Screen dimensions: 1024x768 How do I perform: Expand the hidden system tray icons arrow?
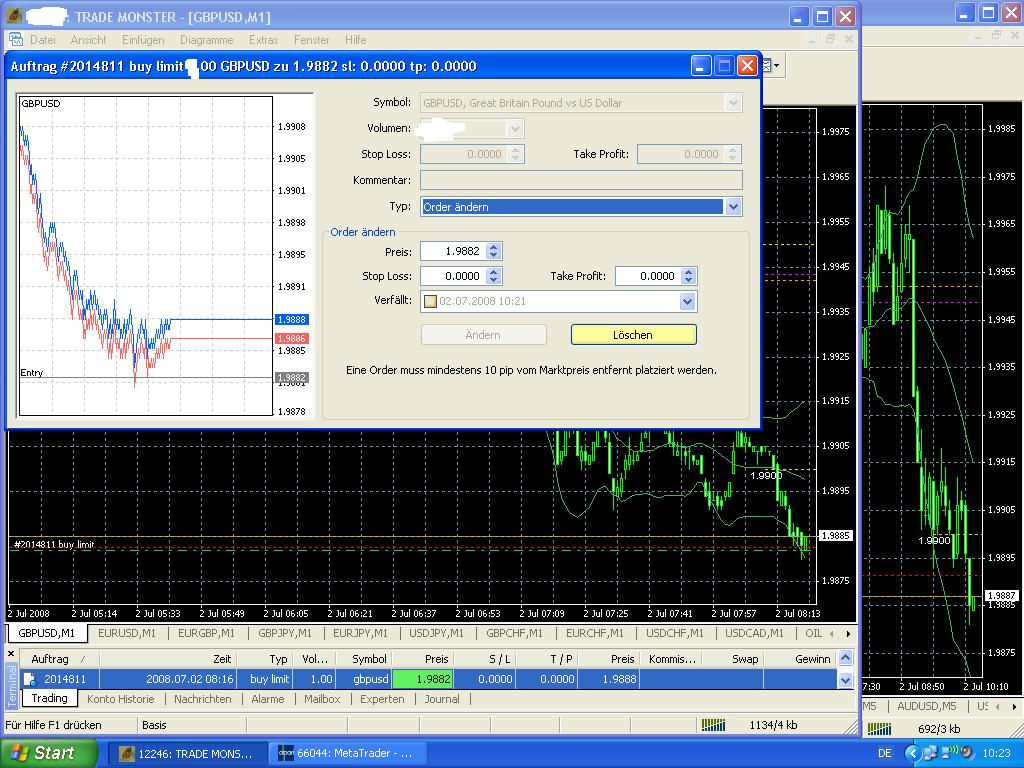[913, 753]
